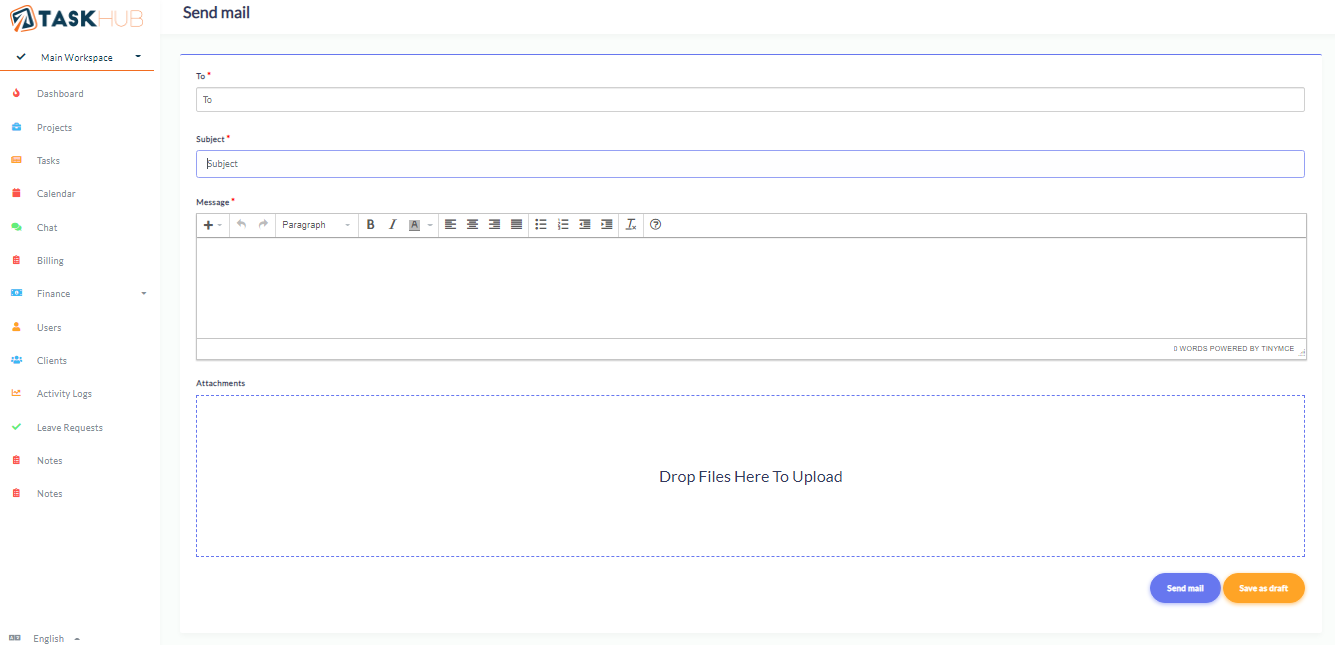
Task: Navigate to the Dashboard sidebar item
Action: click(x=60, y=93)
